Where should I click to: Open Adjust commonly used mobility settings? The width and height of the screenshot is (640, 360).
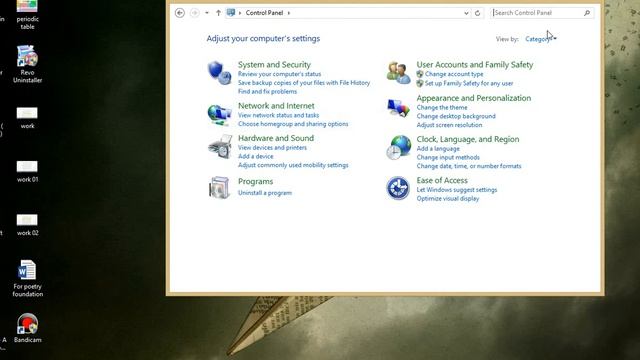click(x=293, y=165)
